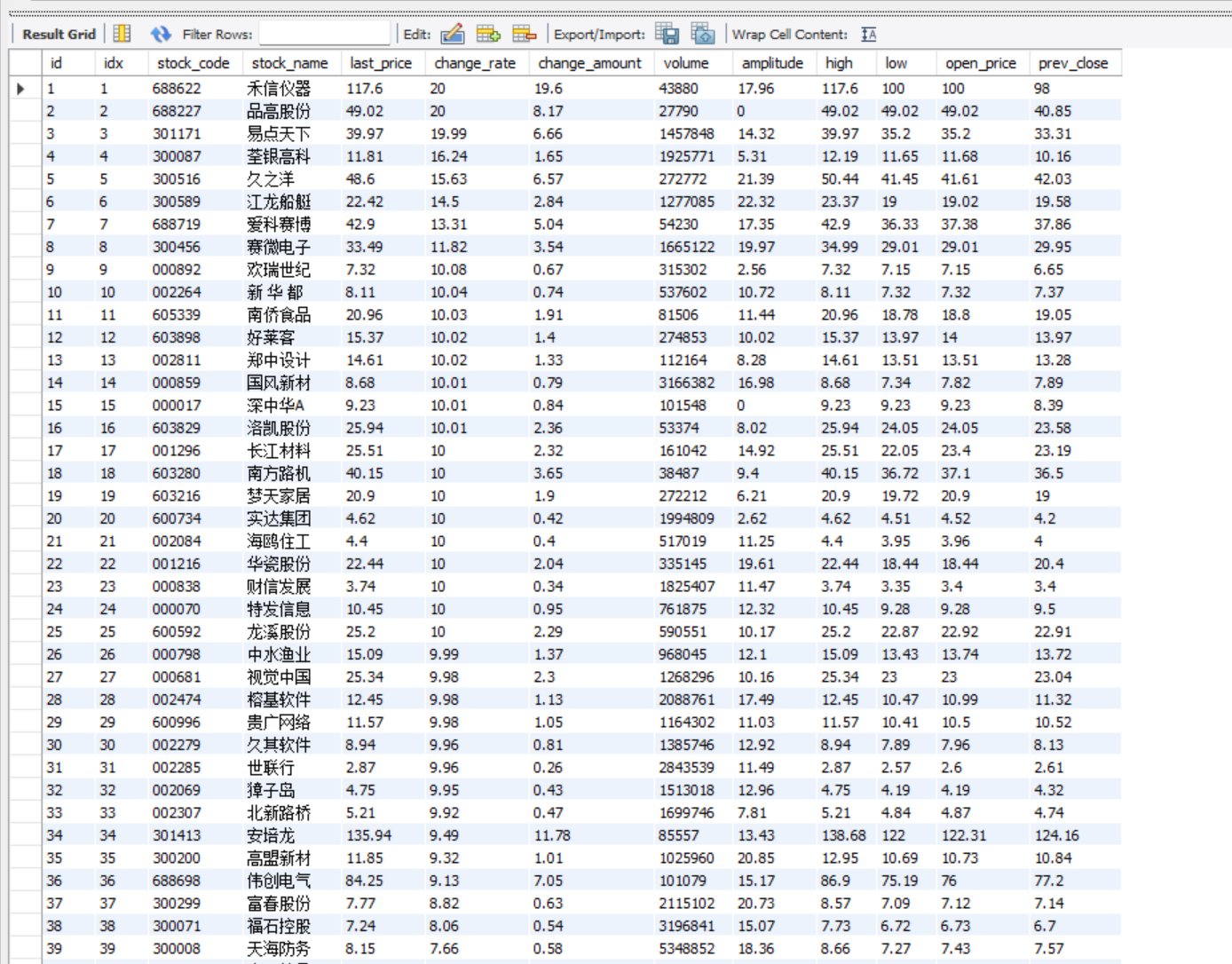Screen dimensions: 1232x964
Task: Select volume cell 1665122
Action: click(694, 248)
